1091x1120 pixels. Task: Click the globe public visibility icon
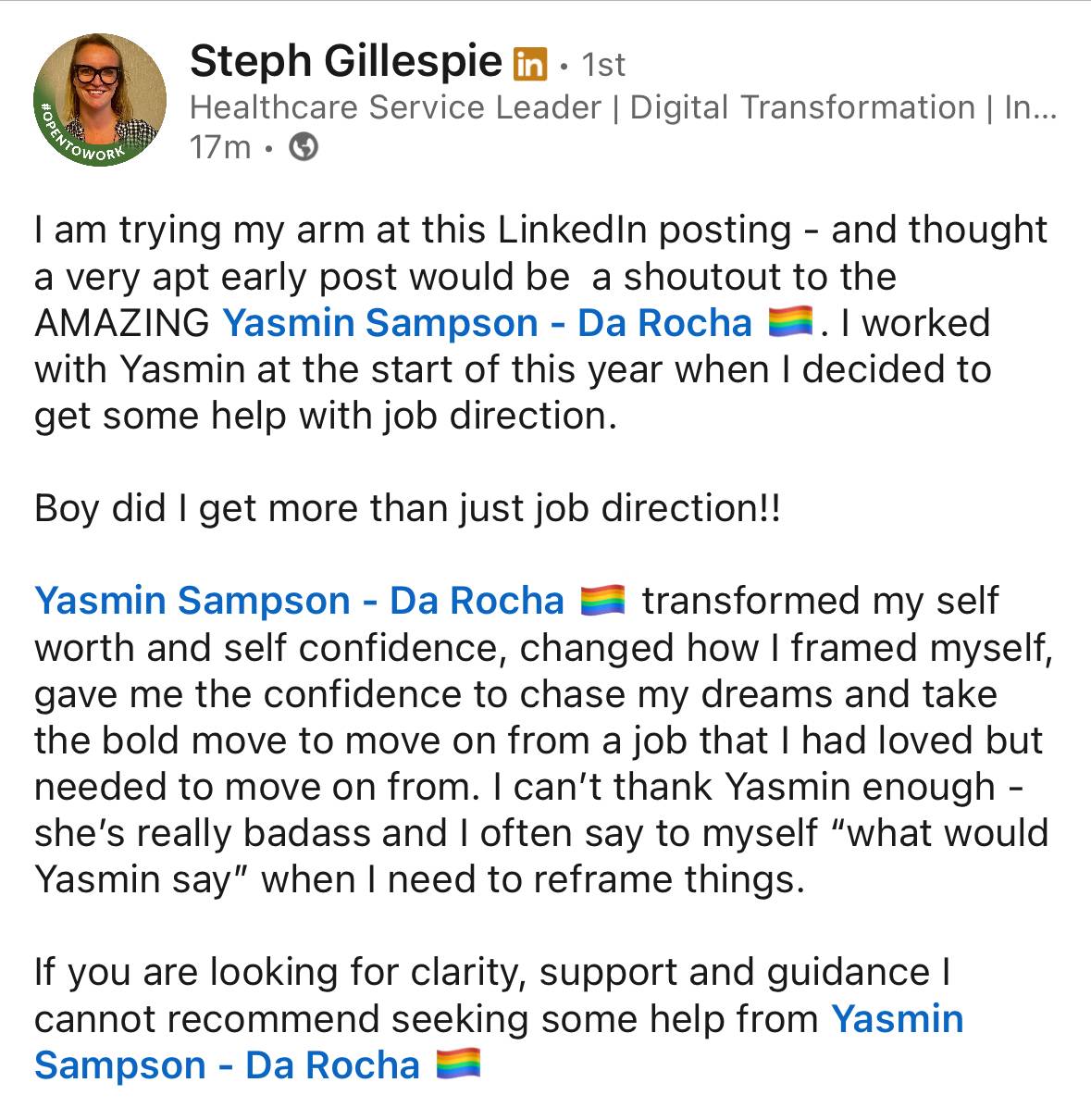pos(304,147)
